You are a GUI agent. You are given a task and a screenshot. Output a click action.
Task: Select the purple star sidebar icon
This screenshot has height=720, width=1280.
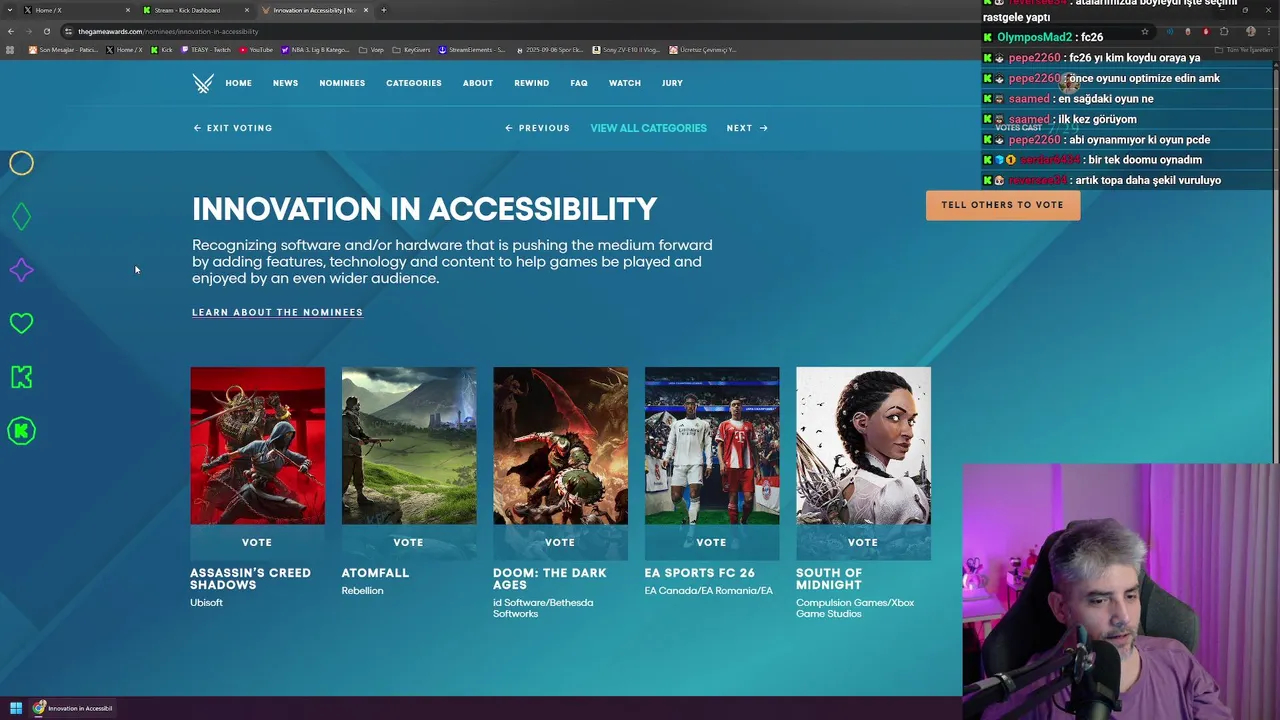(x=21, y=270)
